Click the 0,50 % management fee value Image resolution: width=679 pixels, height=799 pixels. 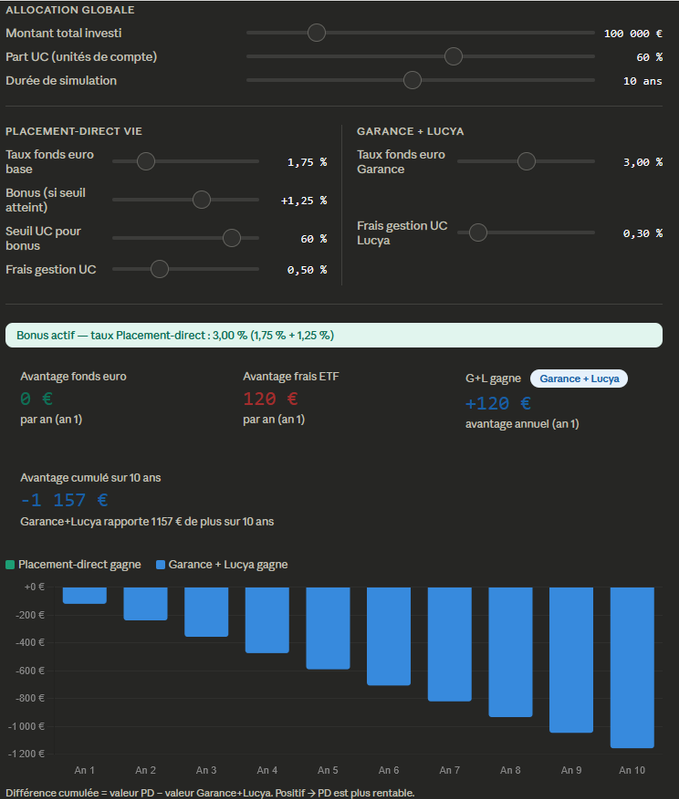(307, 270)
